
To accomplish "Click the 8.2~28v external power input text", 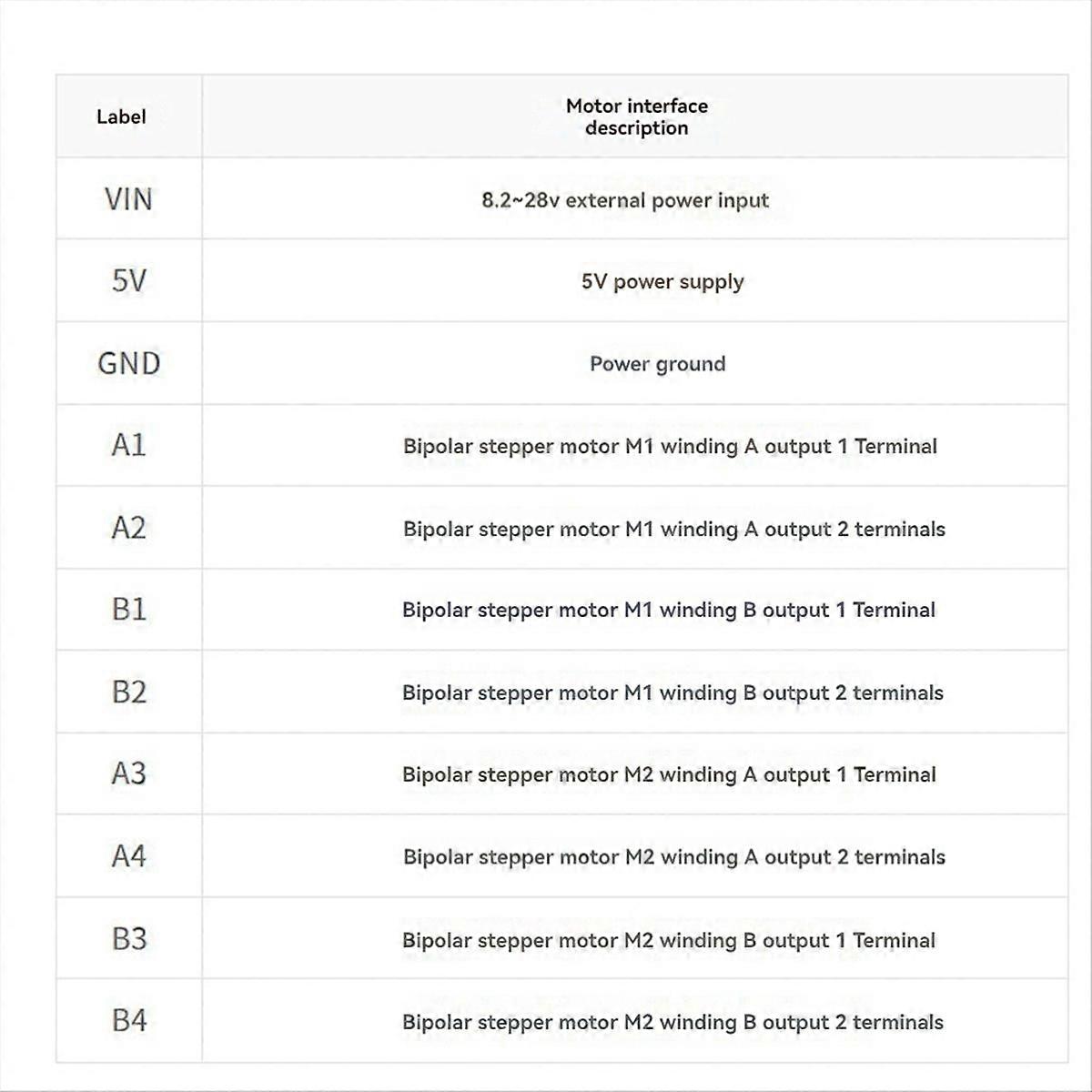I will pyautogui.click(x=625, y=200).
